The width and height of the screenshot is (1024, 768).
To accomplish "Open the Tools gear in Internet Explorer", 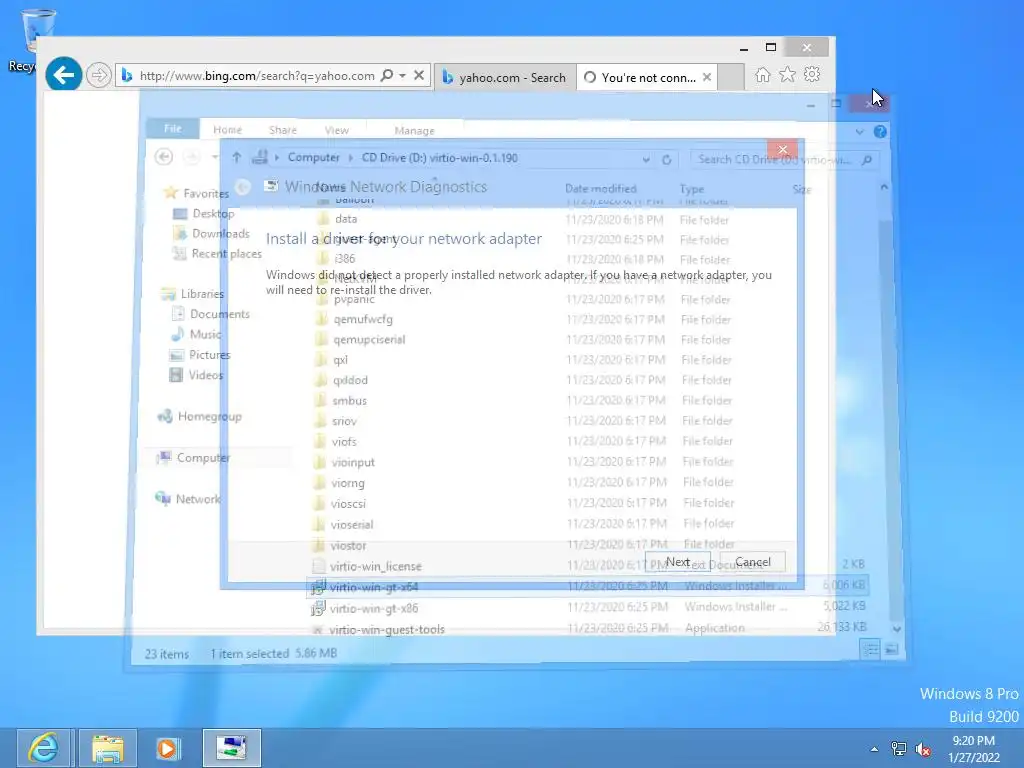I will (812, 74).
